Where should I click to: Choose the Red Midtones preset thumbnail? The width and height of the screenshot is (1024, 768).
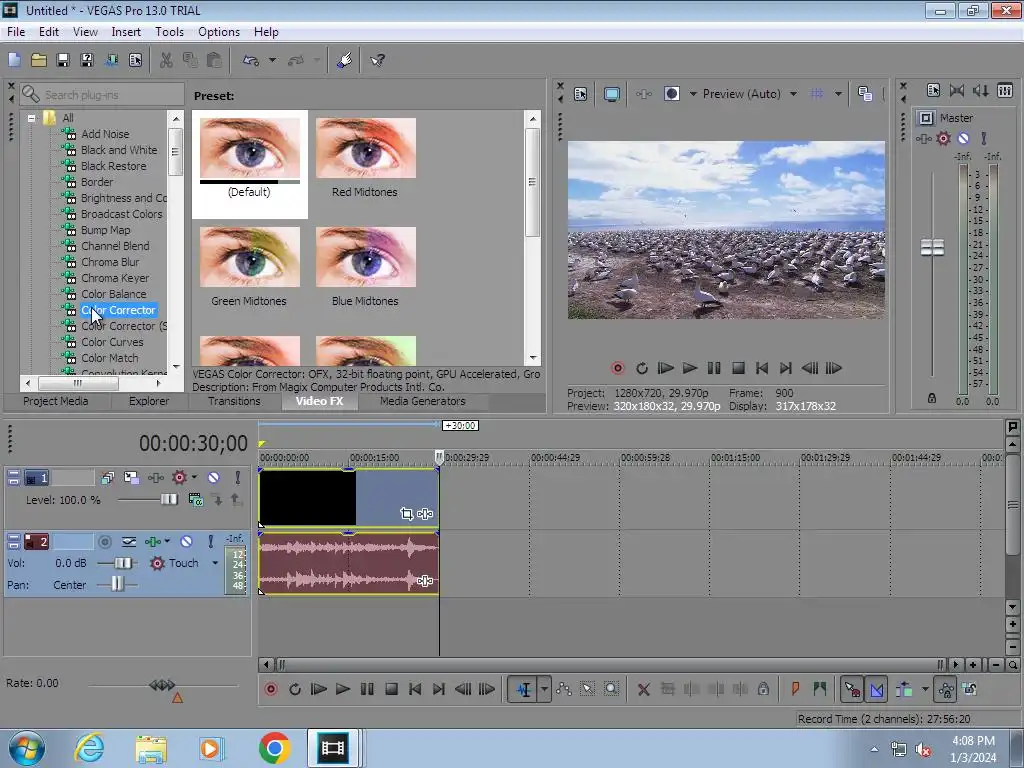[x=365, y=148]
